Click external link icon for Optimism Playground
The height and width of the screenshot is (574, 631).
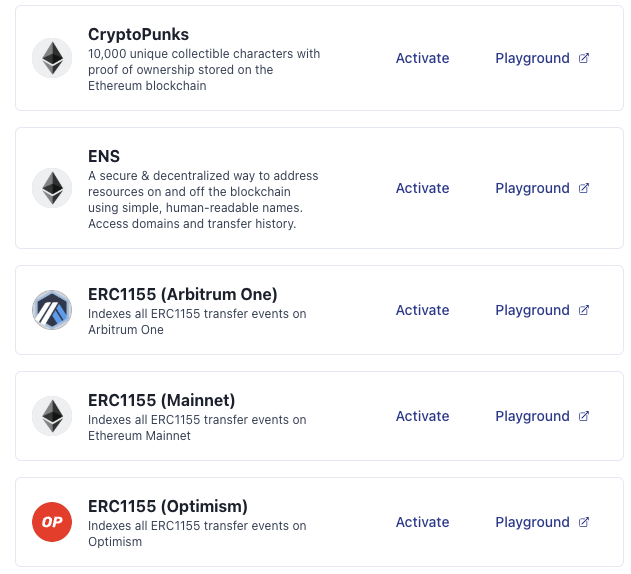tap(584, 522)
